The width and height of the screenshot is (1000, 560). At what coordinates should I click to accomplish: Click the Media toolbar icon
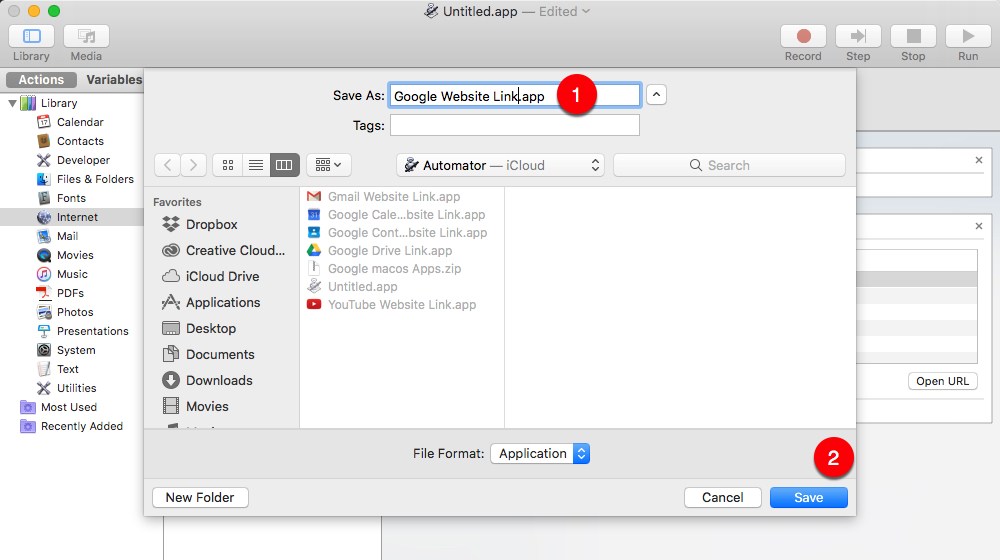point(86,36)
